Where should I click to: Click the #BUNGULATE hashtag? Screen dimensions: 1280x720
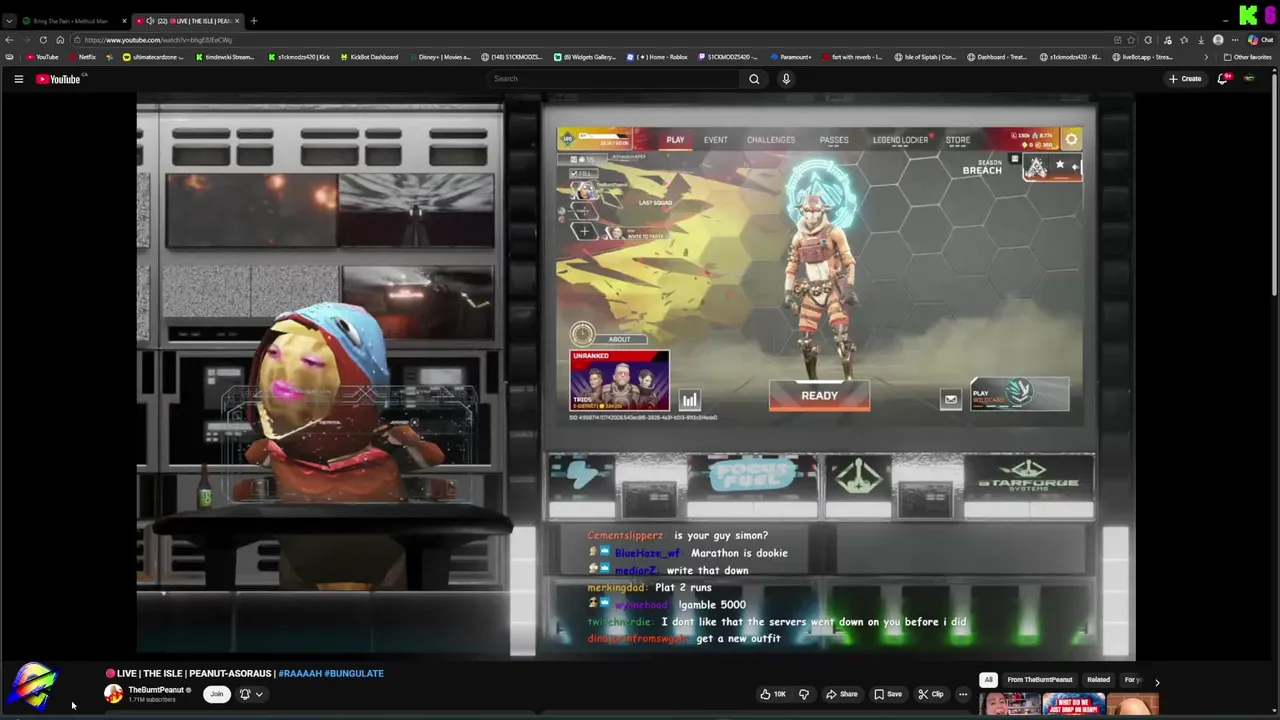pos(354,674)
